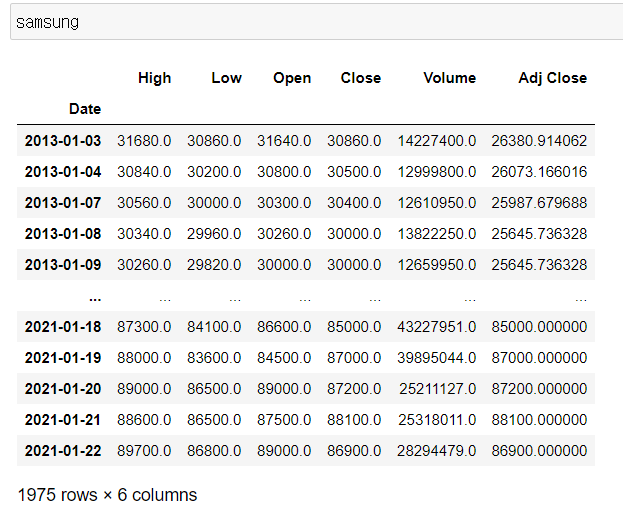Click High value 88600.0
The height and width of the screenshot is (513, 623).
click(x=144, y=420)
